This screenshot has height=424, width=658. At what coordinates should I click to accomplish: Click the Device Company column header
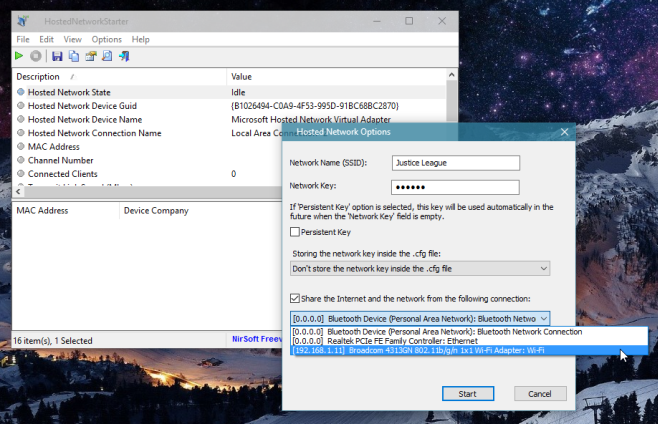tap(201, 211)
